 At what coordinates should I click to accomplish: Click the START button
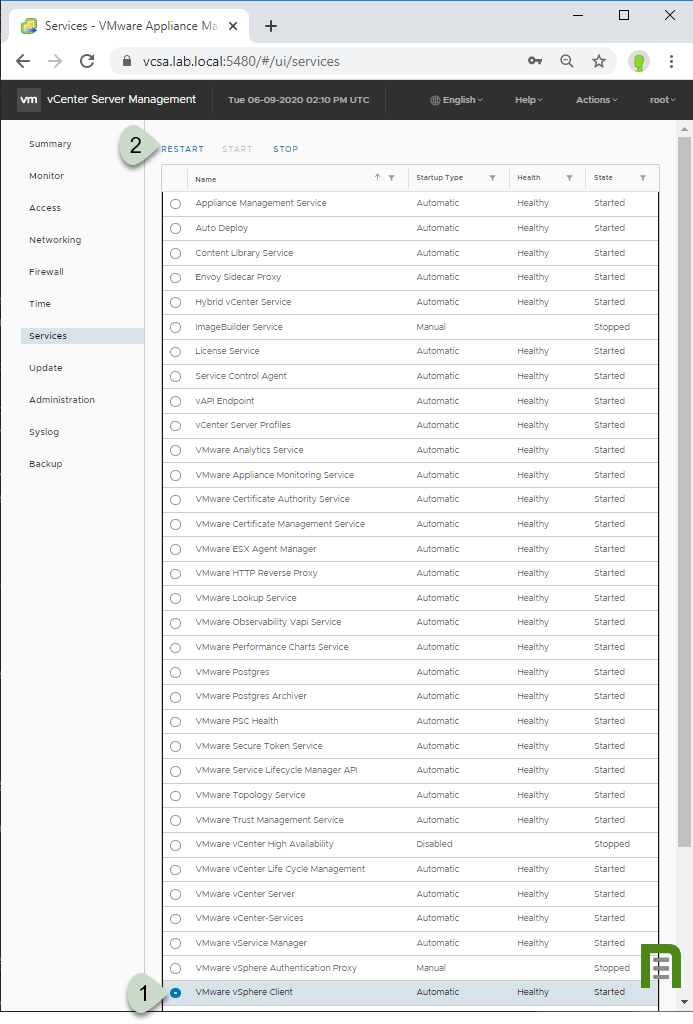coord(237,149)
